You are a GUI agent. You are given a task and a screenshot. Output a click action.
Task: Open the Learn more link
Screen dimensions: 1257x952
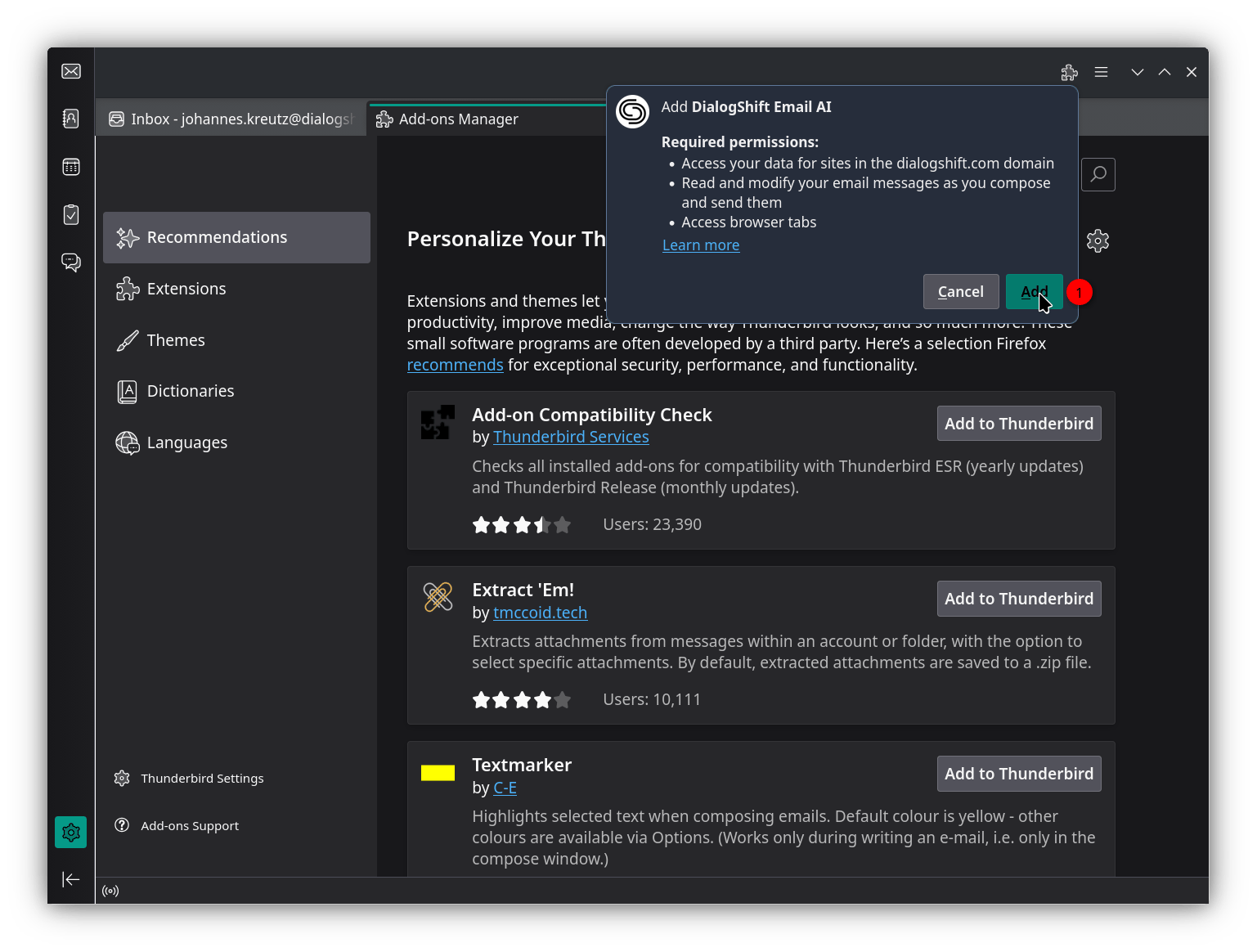[701, 245]
